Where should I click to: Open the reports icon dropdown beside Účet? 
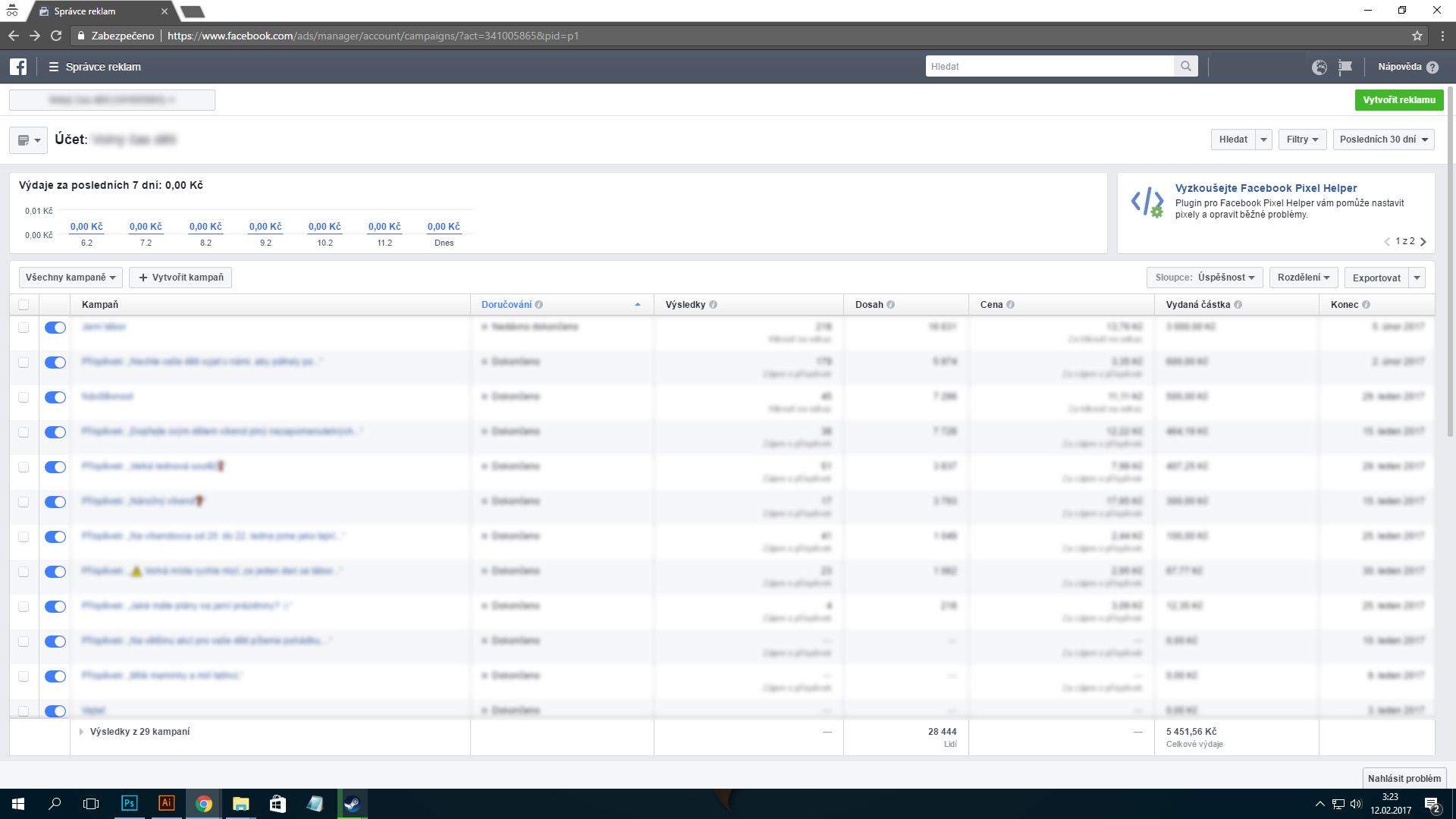click(29, 140)
